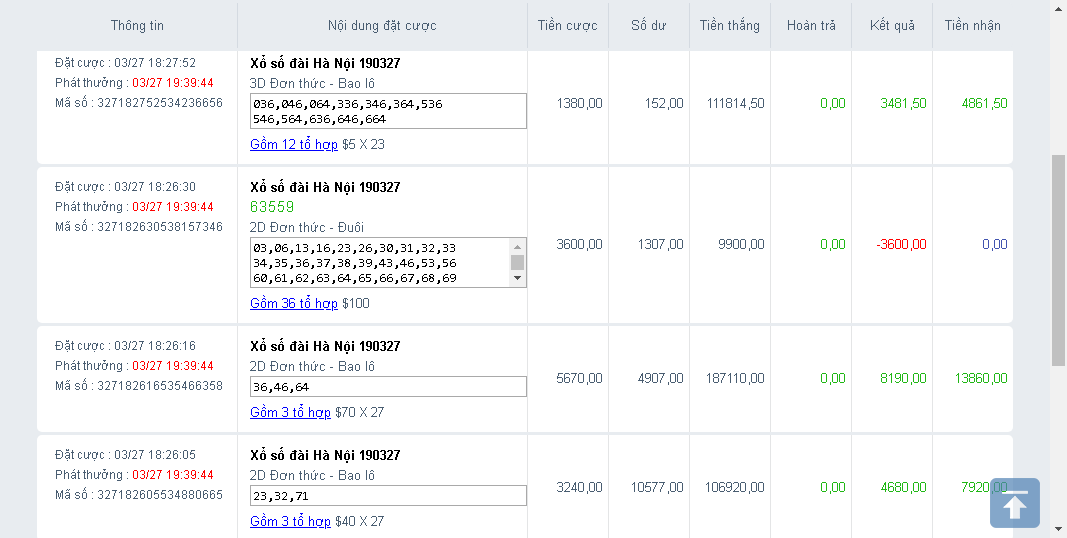Open the "Gồm 36 tổ hợp" link
This screenshot has height=538, width=1067.
pyautogui.click(x=294, y=303)
